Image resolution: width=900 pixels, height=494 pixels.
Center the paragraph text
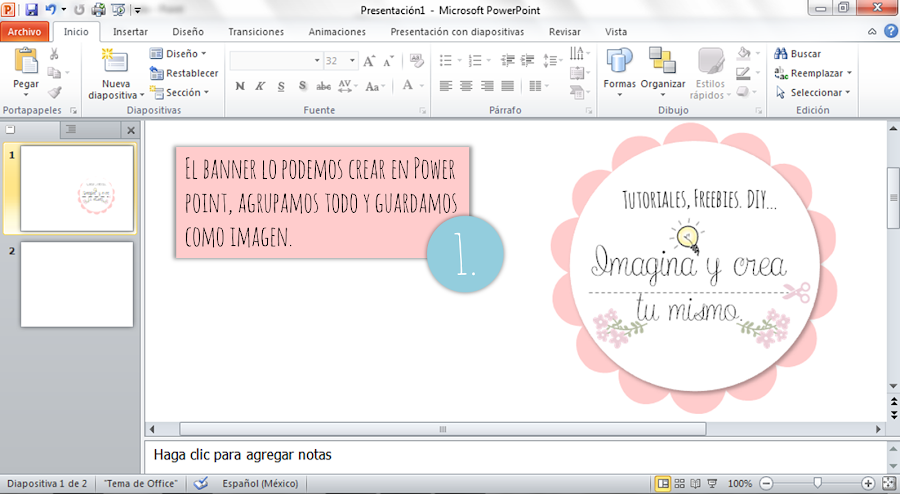click(x=466, y=86)
